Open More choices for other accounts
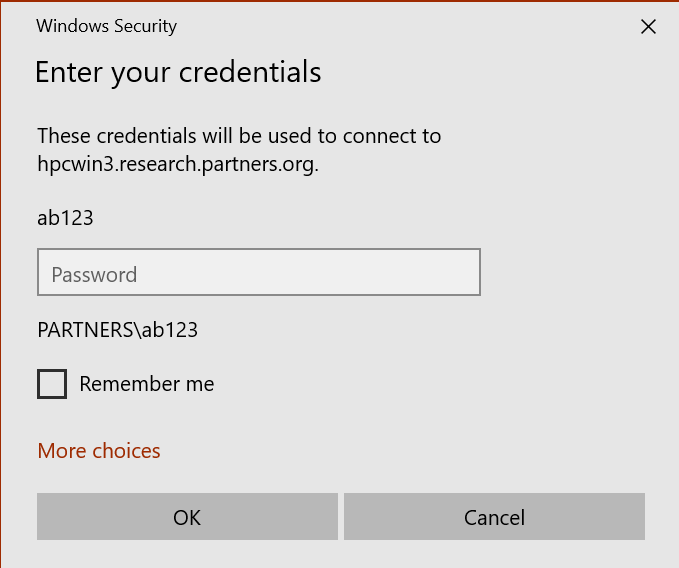This screenshot has height=568, width=679. tap(99, 451)
